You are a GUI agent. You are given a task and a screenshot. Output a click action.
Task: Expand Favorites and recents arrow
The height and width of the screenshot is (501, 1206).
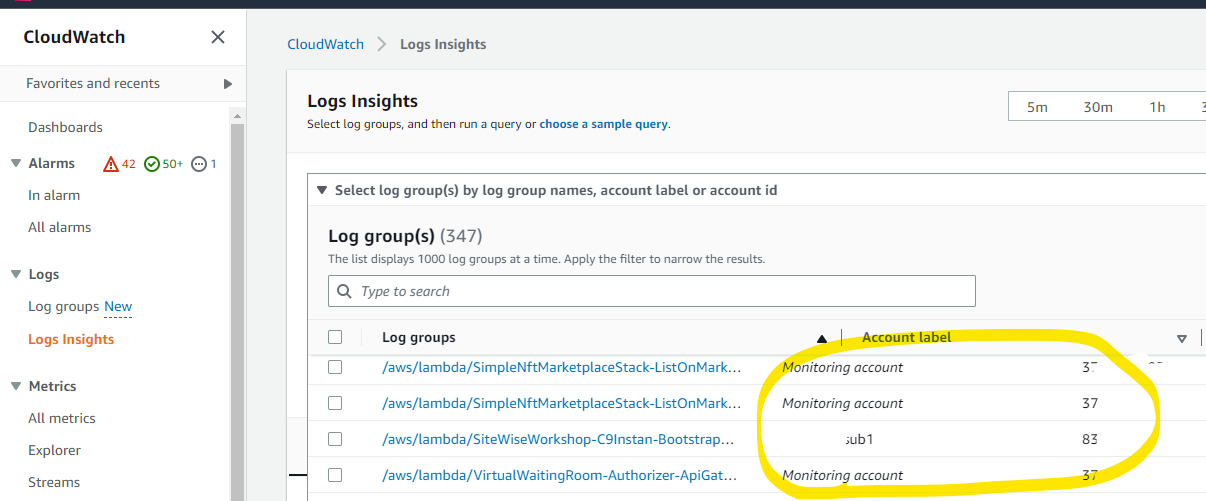coord(228,84)
